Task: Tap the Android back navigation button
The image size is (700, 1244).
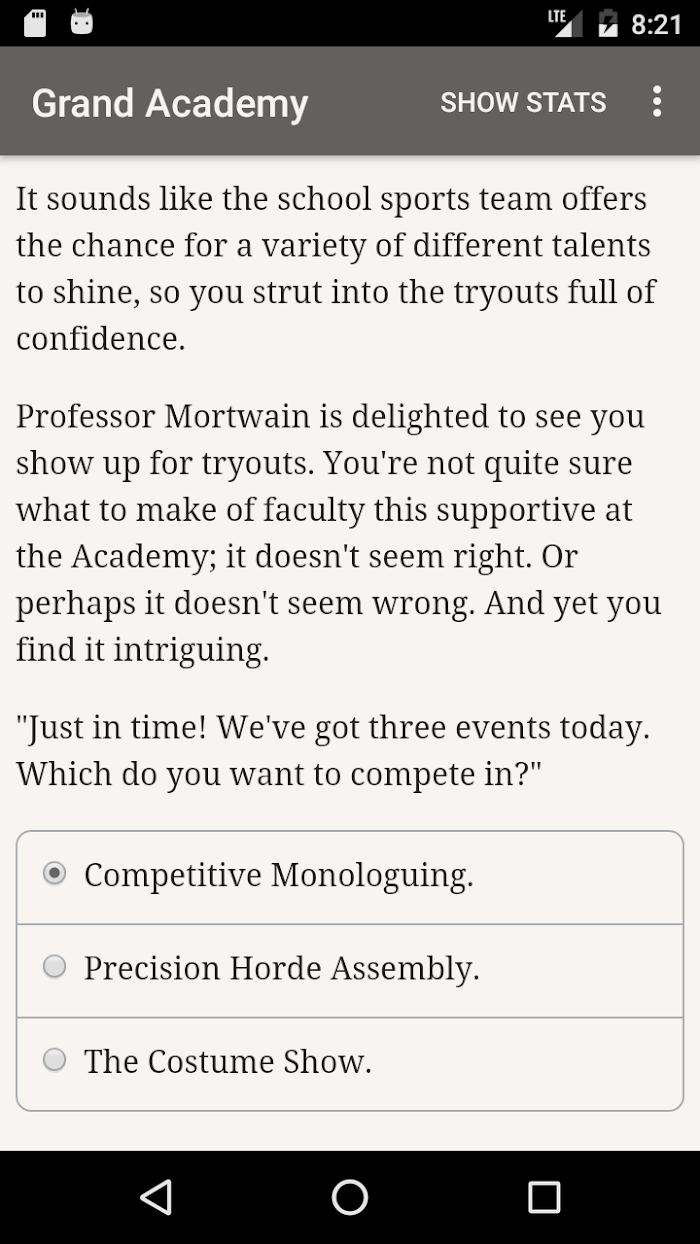Action: click(x=156, y=1197)
